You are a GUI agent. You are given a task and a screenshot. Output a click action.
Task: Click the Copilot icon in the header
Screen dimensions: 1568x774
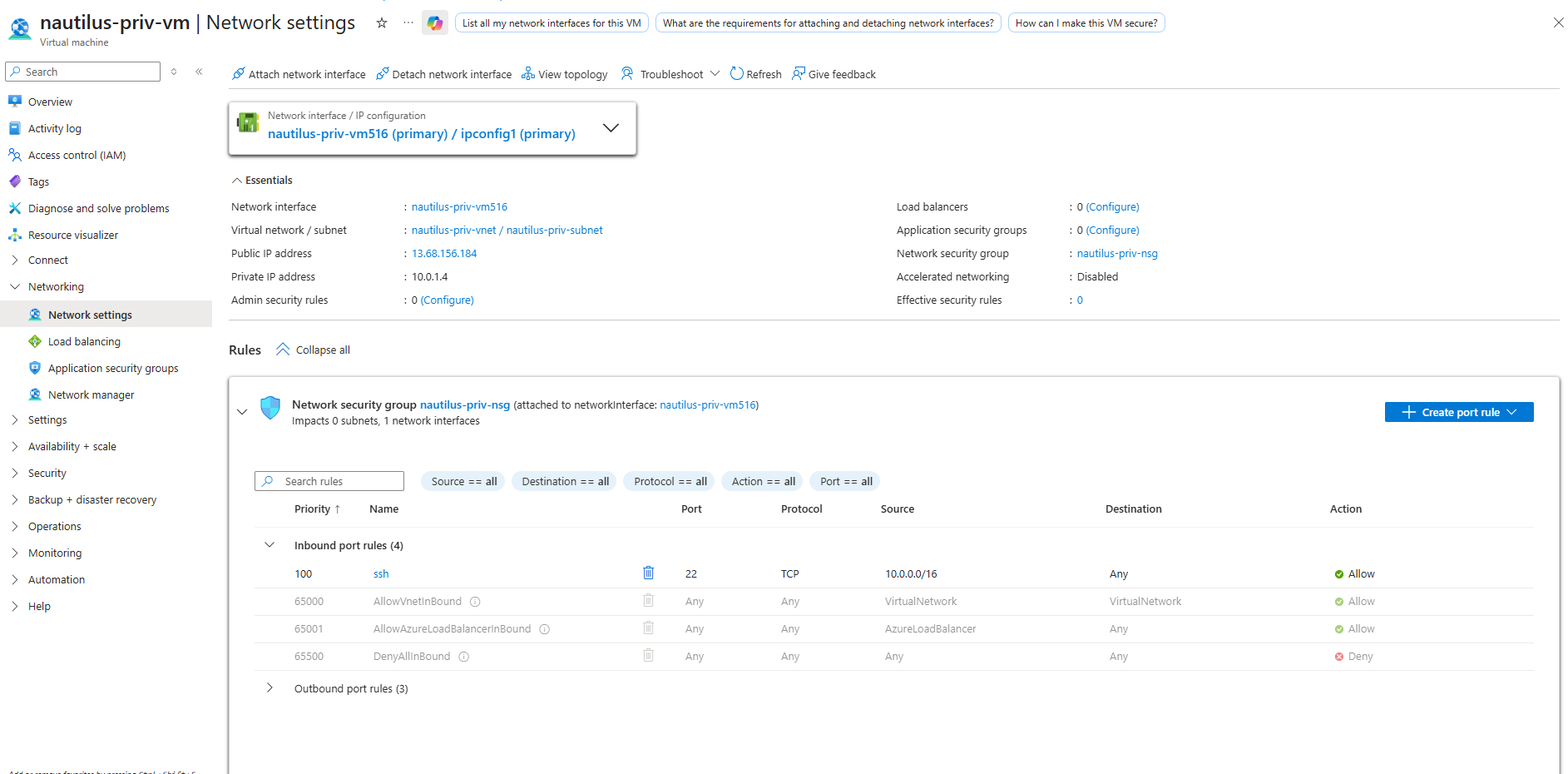pyautogui.click(x=434, y=23)
